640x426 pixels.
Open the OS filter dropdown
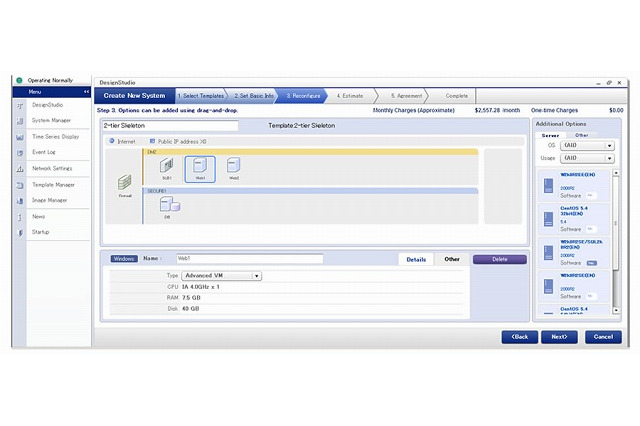click(x=588, y=145)
